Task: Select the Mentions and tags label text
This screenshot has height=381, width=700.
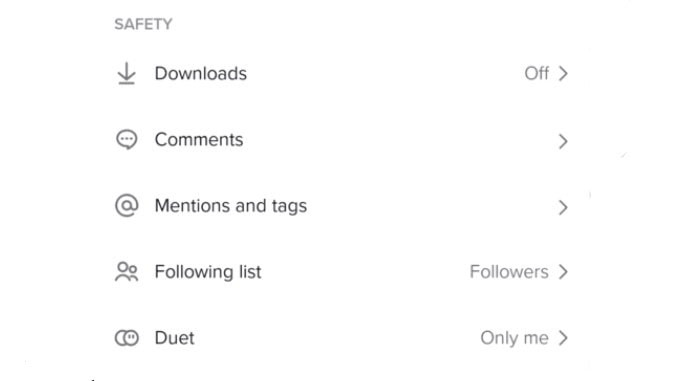Action: [231, 206]
